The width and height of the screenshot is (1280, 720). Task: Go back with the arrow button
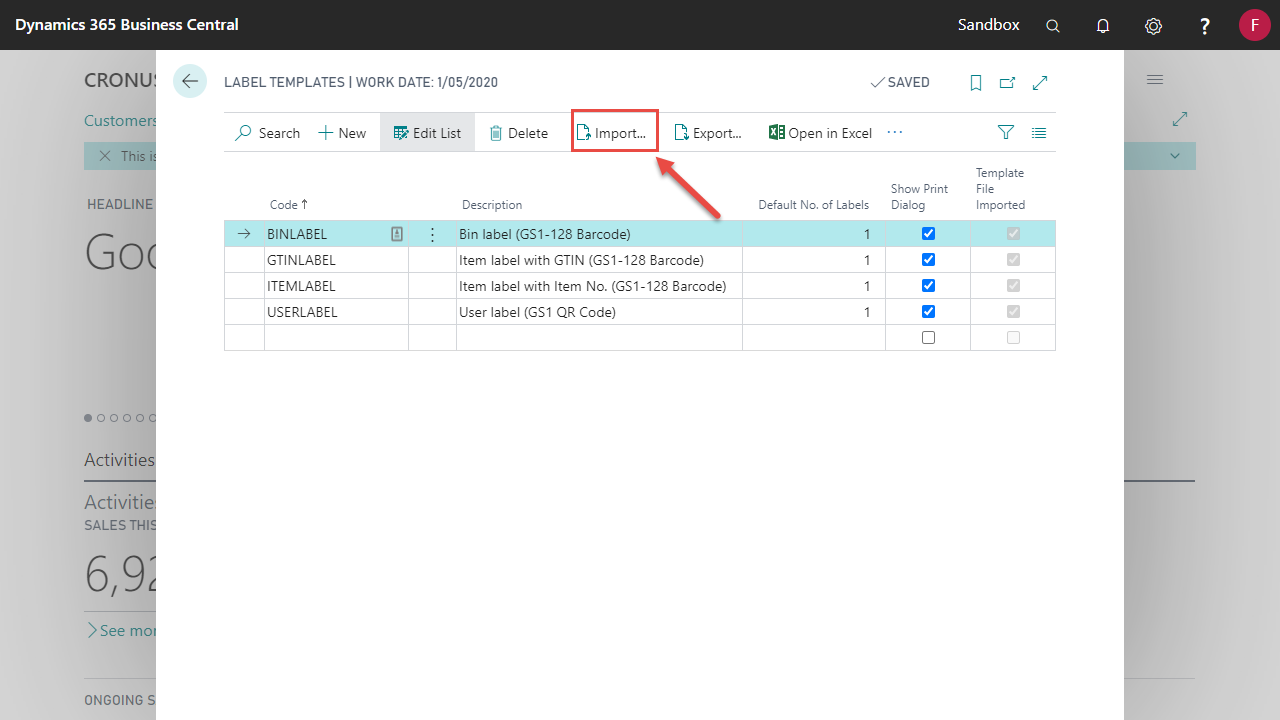[x=190, y=82]
